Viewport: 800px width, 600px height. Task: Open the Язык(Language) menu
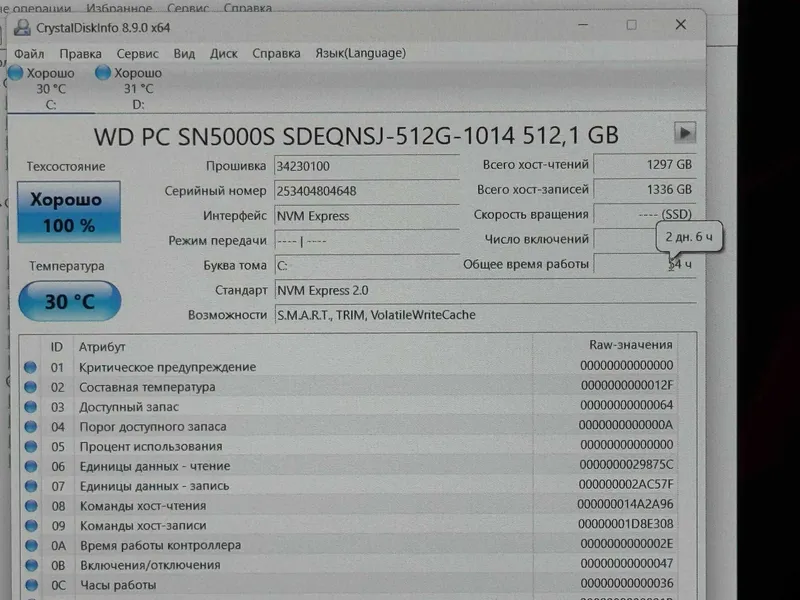(360, 53)
